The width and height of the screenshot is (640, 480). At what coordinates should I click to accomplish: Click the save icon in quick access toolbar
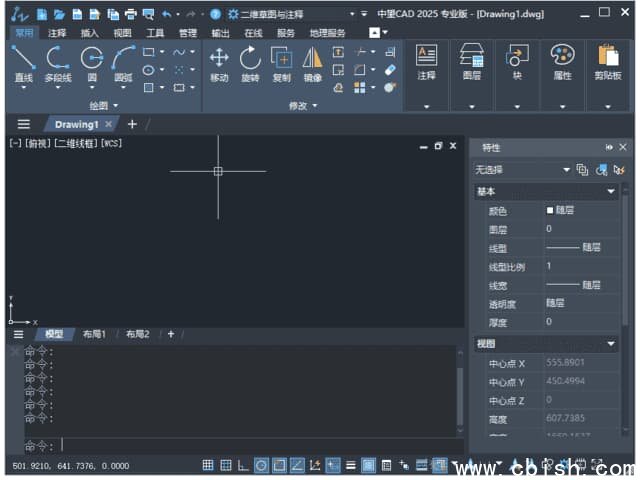pos(77,15)
